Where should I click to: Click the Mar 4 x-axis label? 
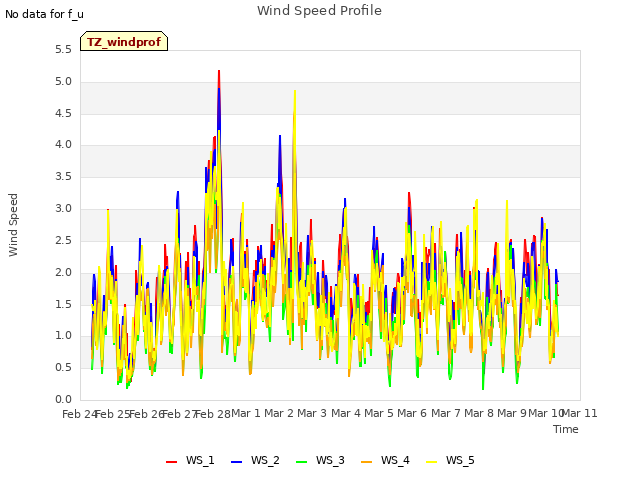346,413
